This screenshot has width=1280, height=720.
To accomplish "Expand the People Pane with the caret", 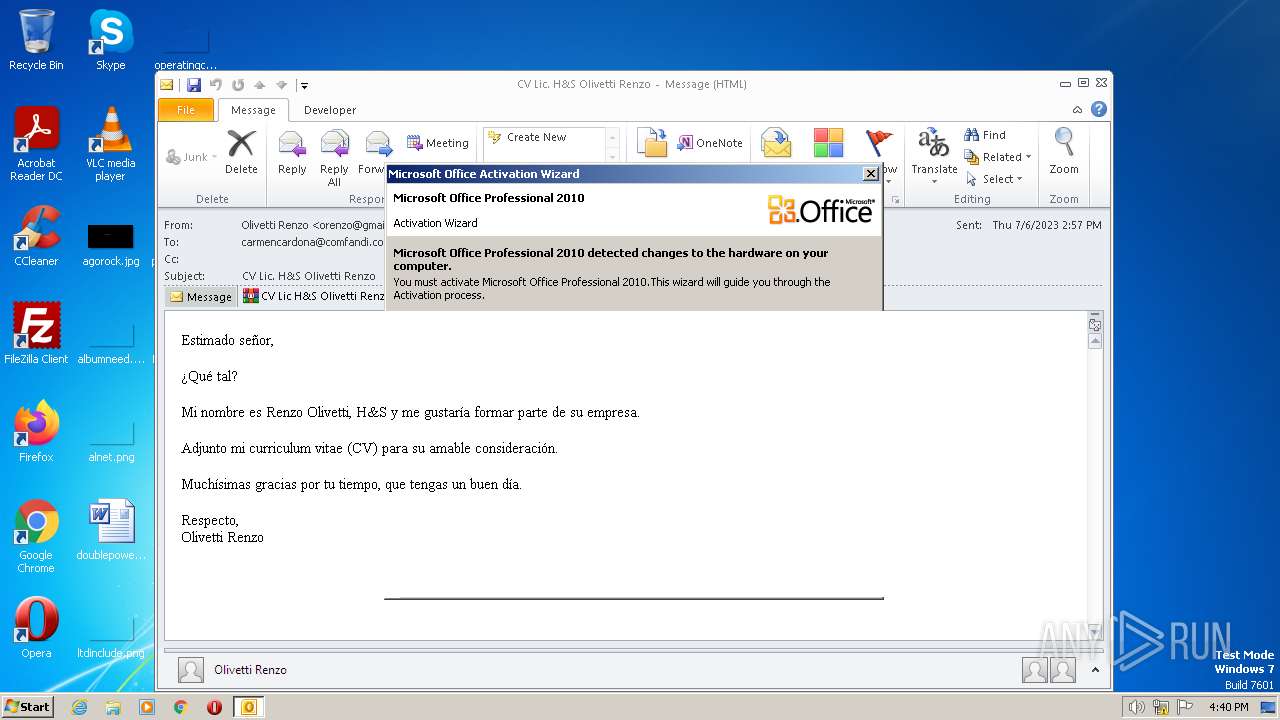I will 1095,670.
